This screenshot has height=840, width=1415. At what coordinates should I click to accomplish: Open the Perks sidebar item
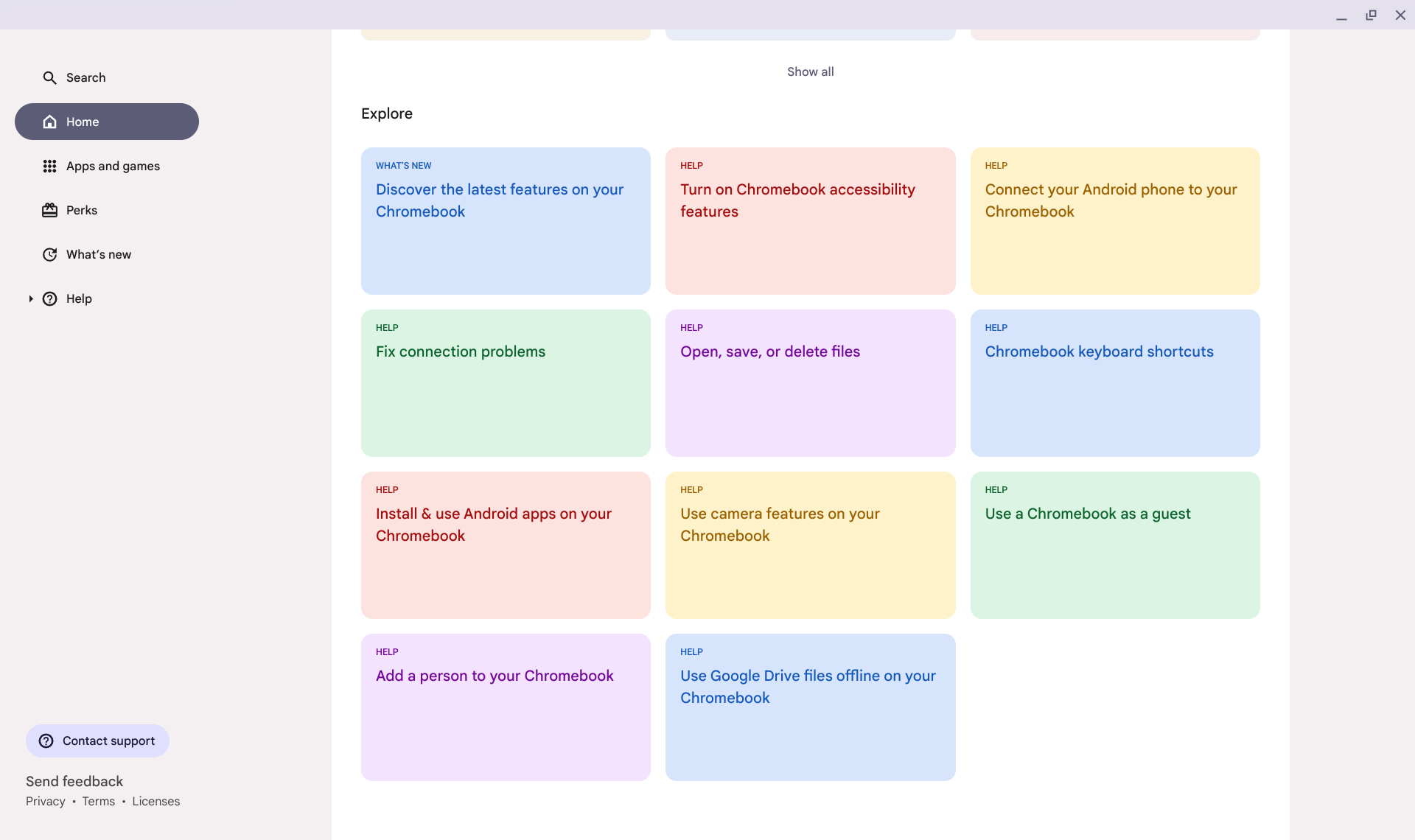[82, 210]
